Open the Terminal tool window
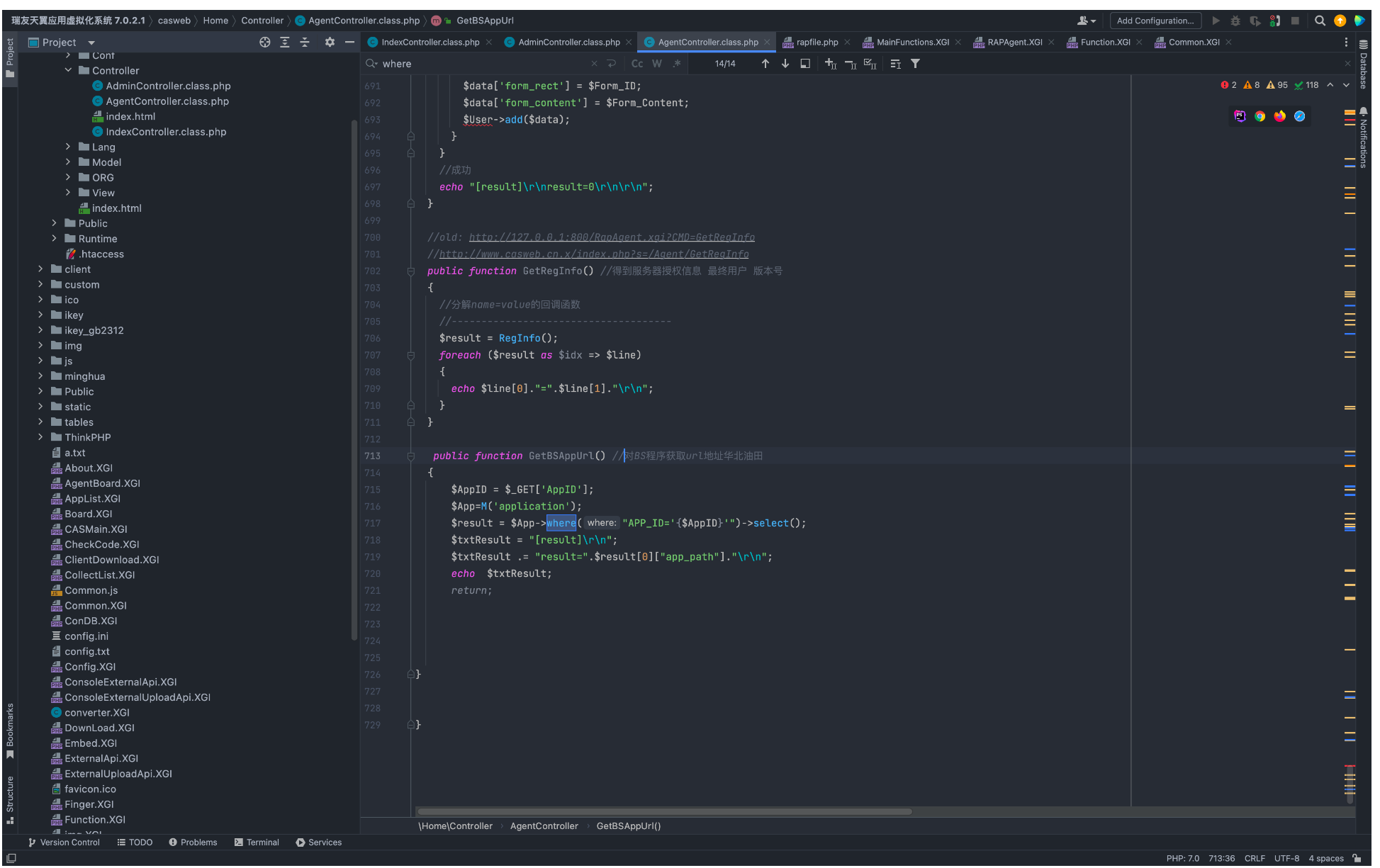 point(257,842)
